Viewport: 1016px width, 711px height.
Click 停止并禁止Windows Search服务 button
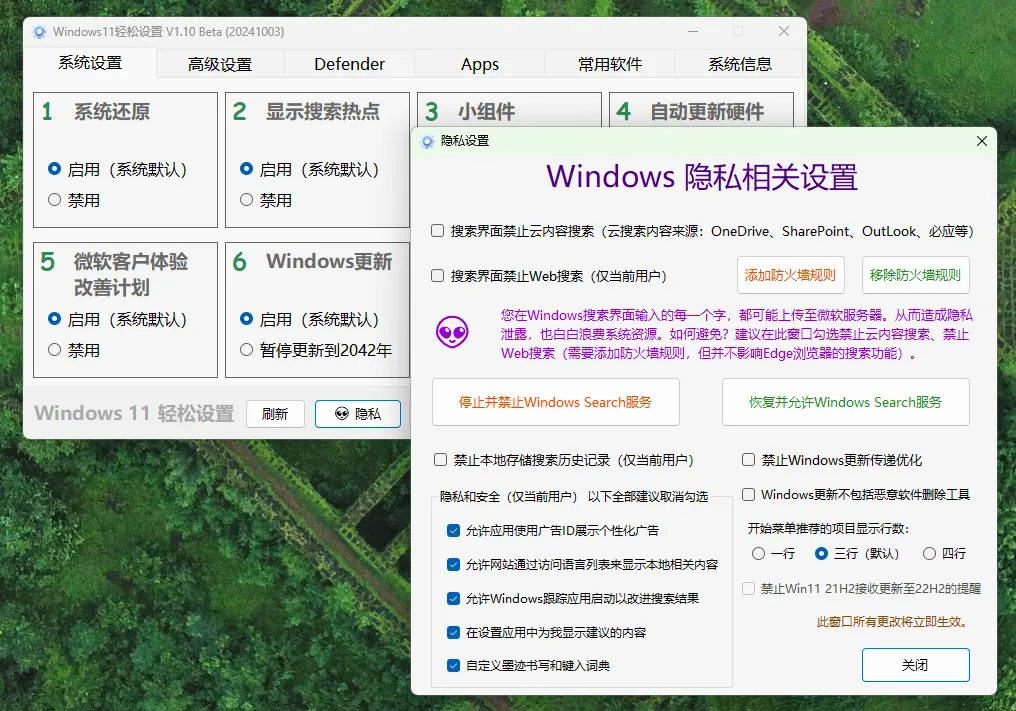(555, 403)
